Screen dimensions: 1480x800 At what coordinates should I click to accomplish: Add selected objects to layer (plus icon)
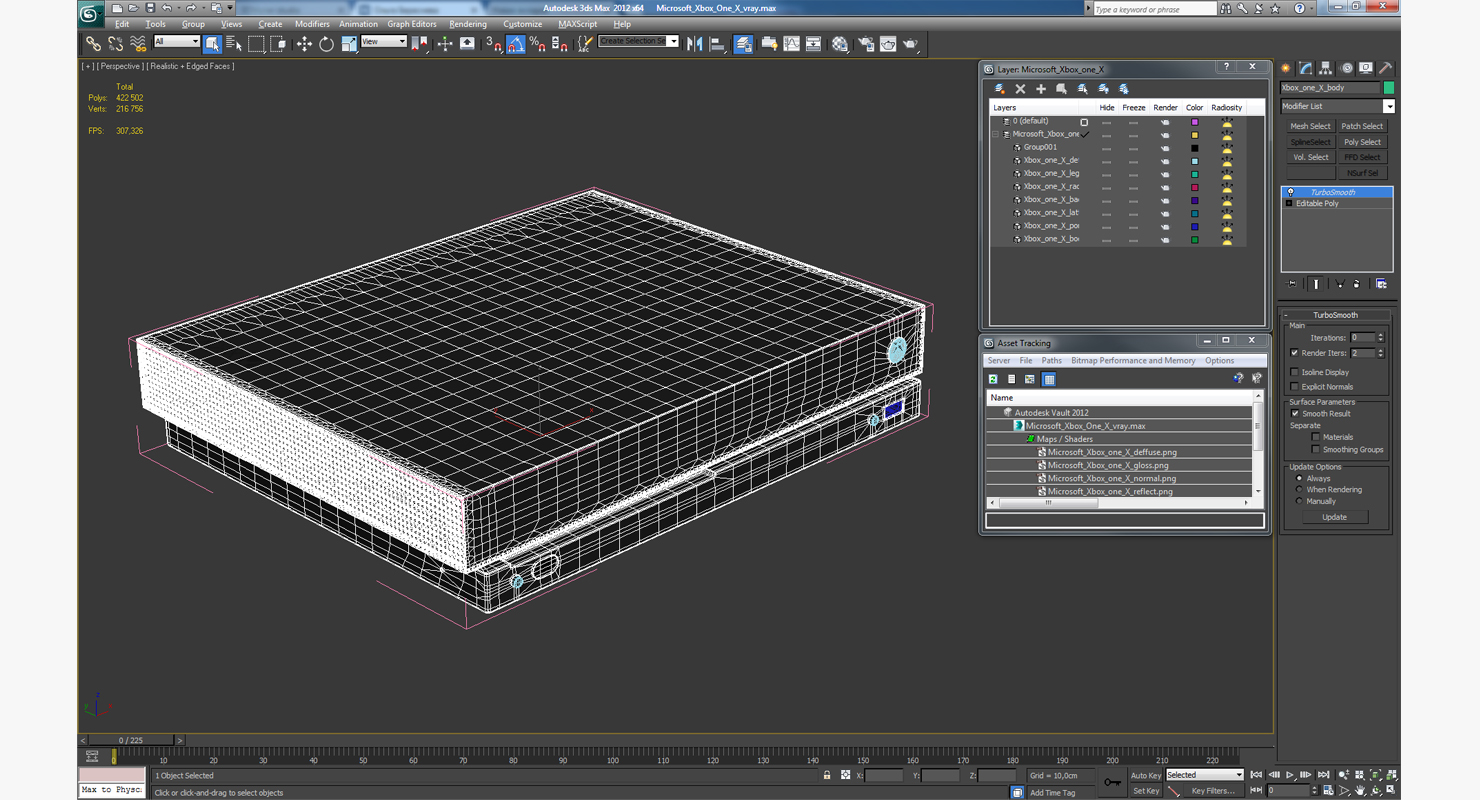(x=1041, y=89)
